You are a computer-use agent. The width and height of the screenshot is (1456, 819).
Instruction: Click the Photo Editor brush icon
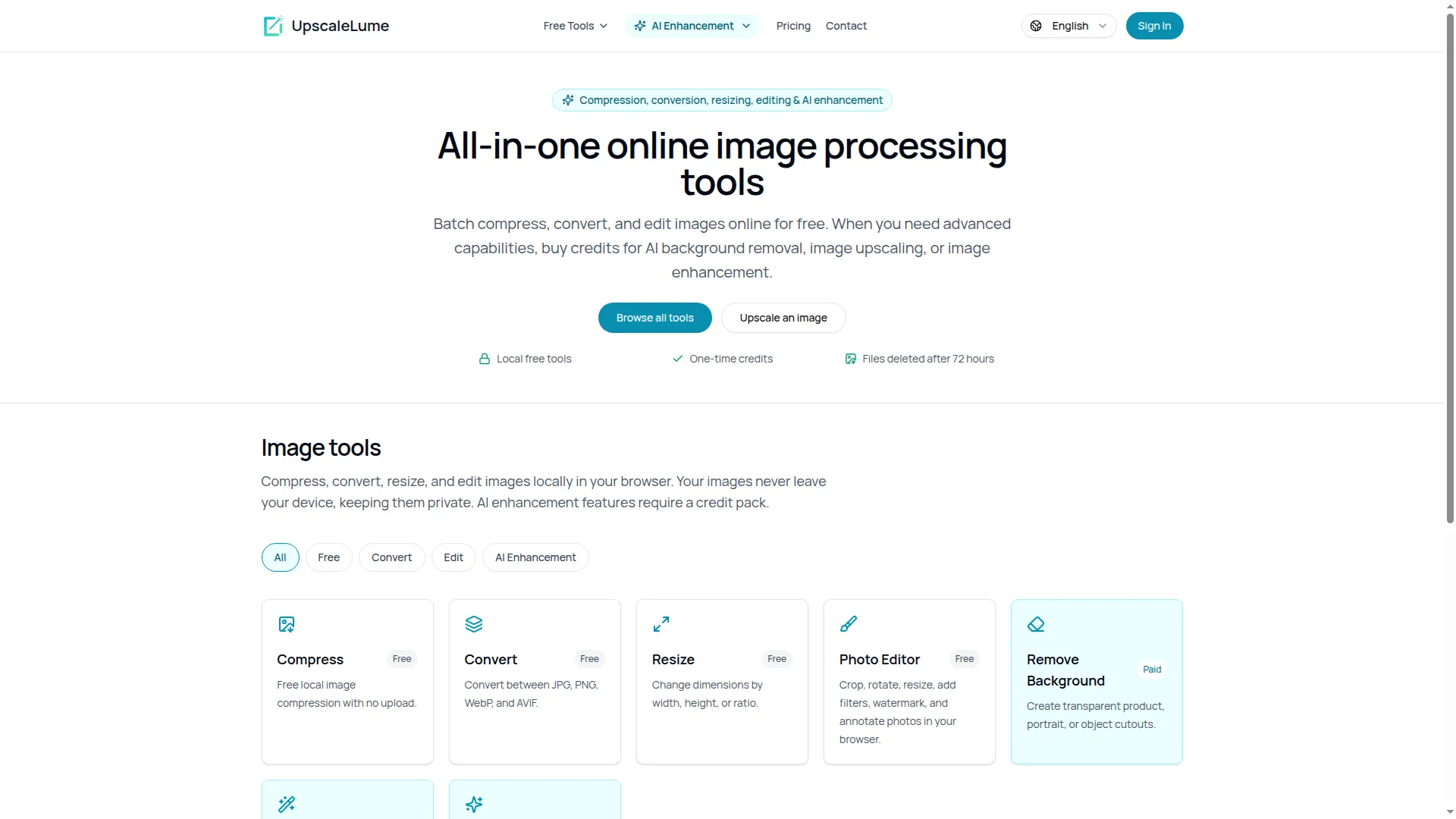[849, 624]
